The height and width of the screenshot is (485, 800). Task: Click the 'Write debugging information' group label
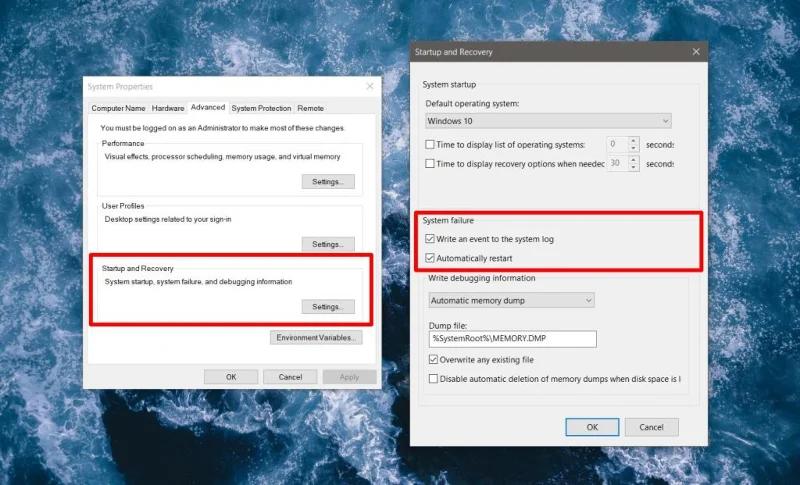(x=482, y=278)
